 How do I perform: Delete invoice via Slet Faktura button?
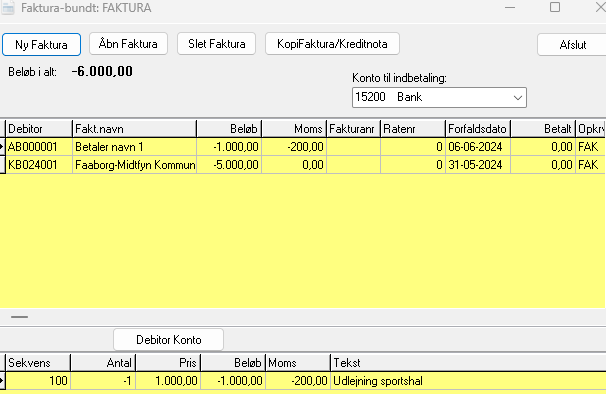click(x=216, y=44)
